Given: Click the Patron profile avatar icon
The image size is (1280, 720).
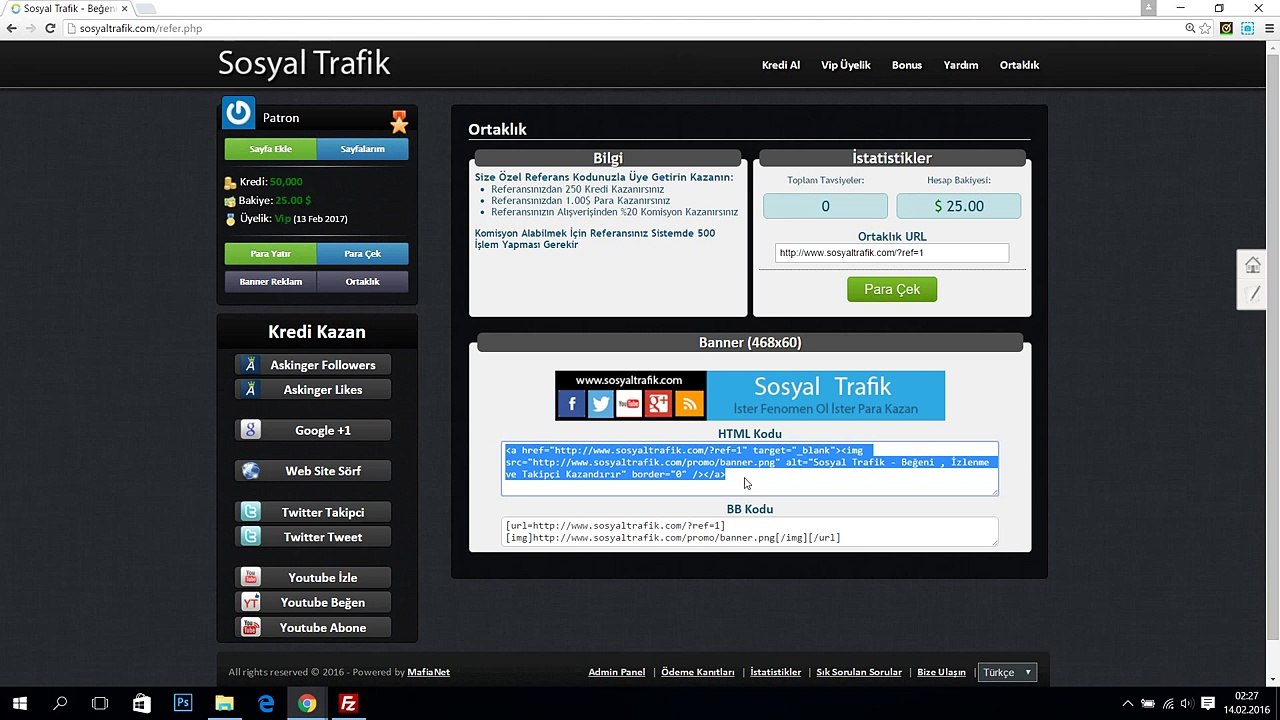Looking at the screenshot, I should [238, 113].
